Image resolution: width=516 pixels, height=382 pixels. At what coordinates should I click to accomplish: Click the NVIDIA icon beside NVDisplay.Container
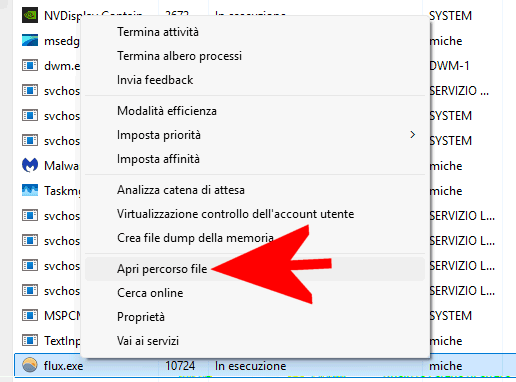point(30,15)
